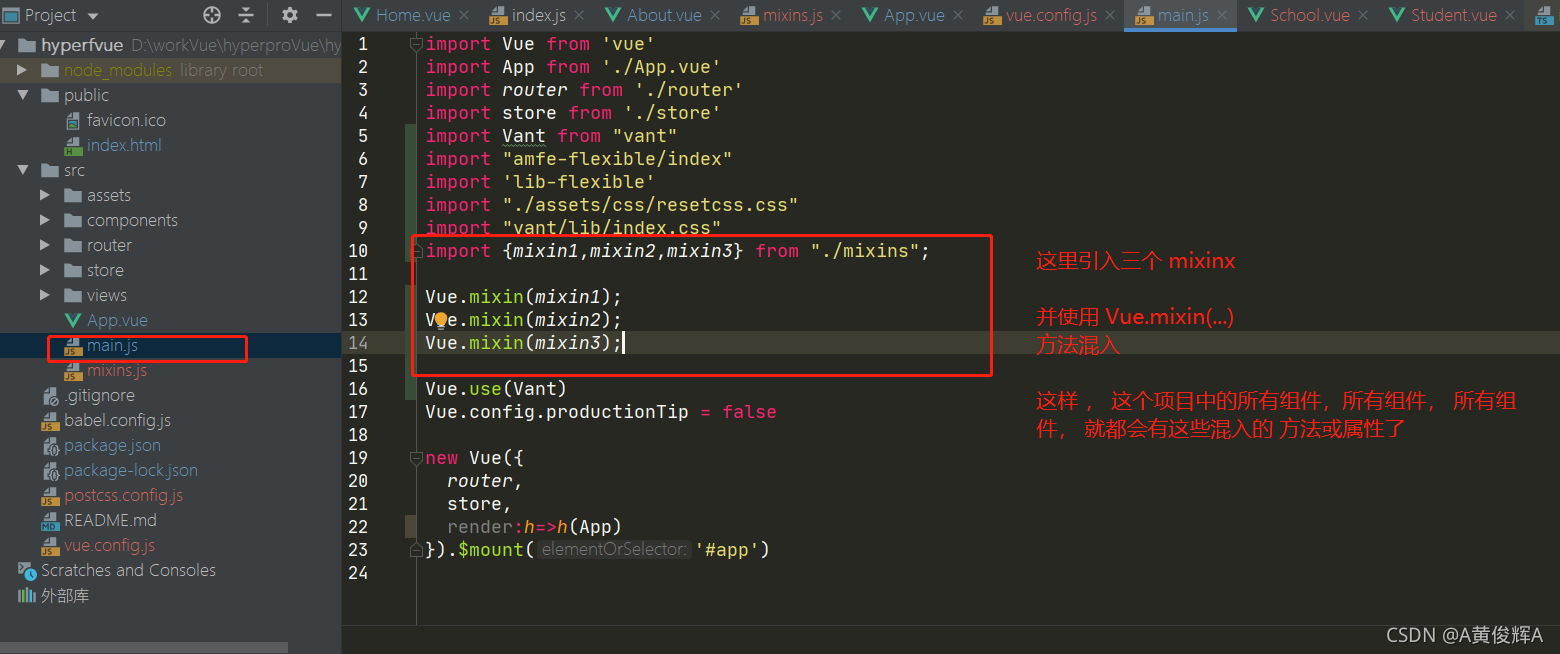1560x654 pixels.
Task: Fold the new Vue block at line 19
Action: tap(417, 458)
